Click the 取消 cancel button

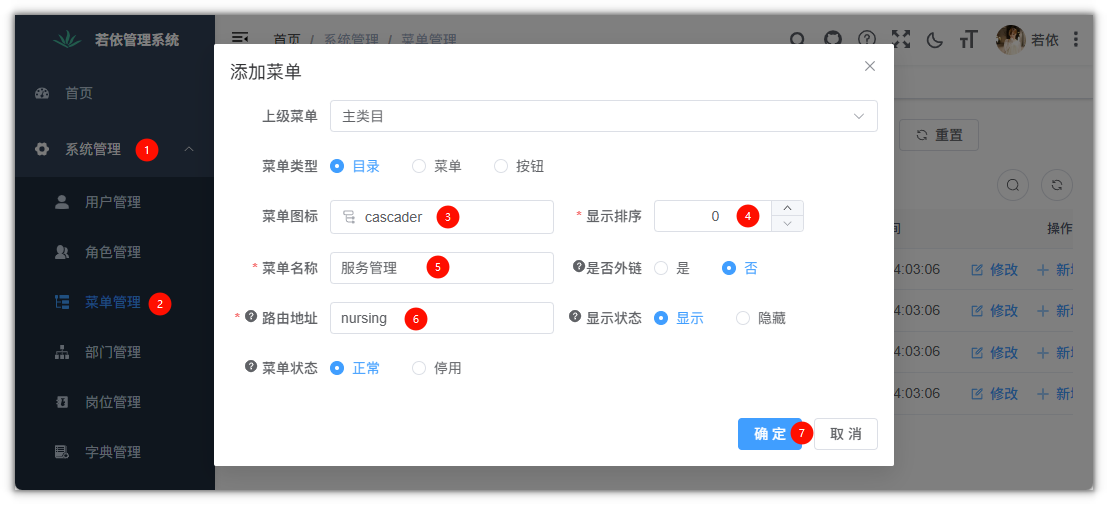point(846,434)
